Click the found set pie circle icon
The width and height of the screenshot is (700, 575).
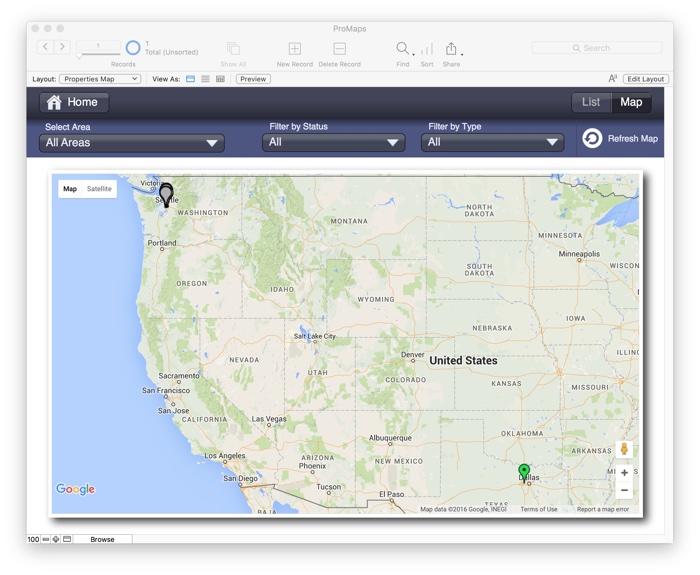pos(133,48)
